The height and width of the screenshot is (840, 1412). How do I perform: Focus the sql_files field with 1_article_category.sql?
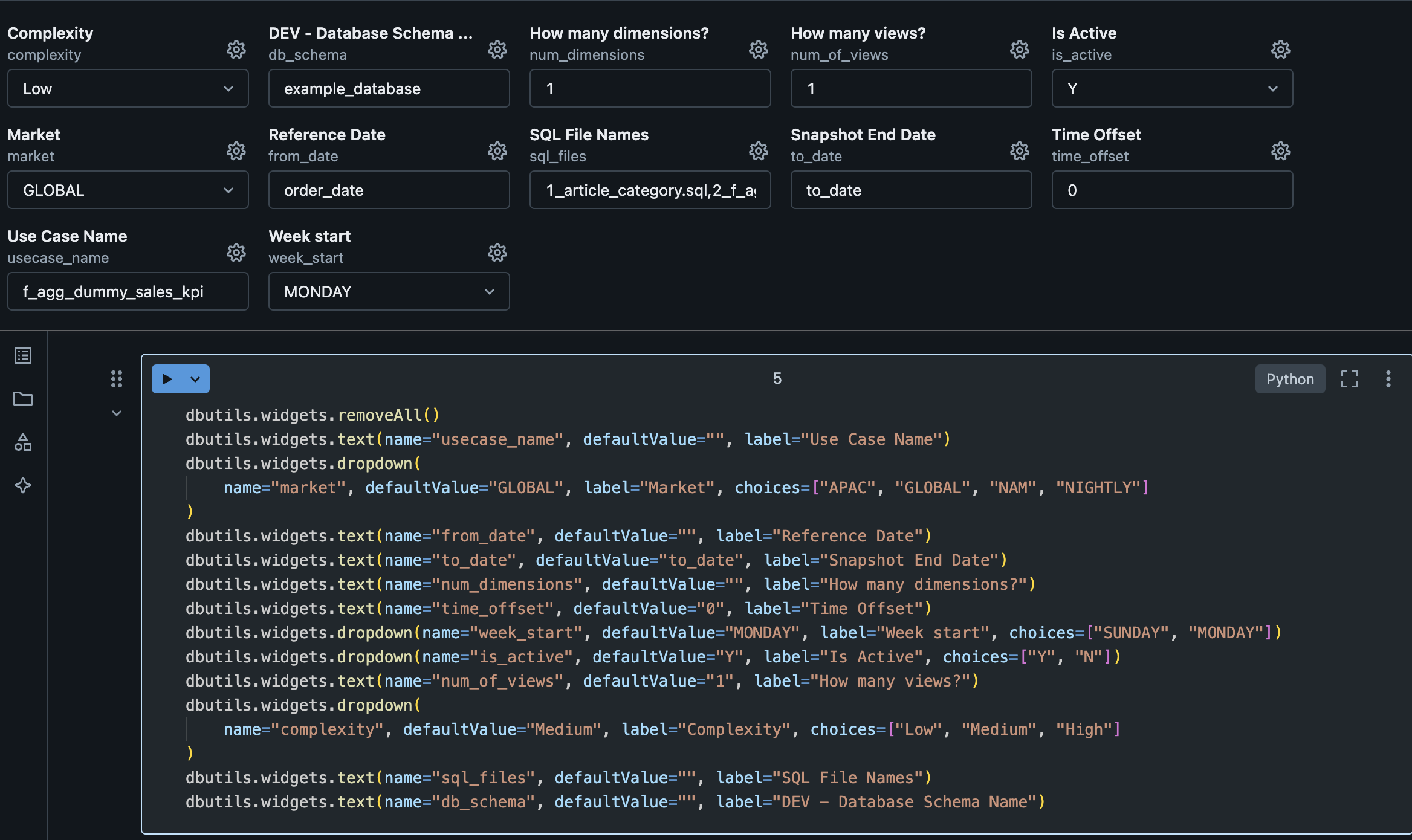pos(650,190)
